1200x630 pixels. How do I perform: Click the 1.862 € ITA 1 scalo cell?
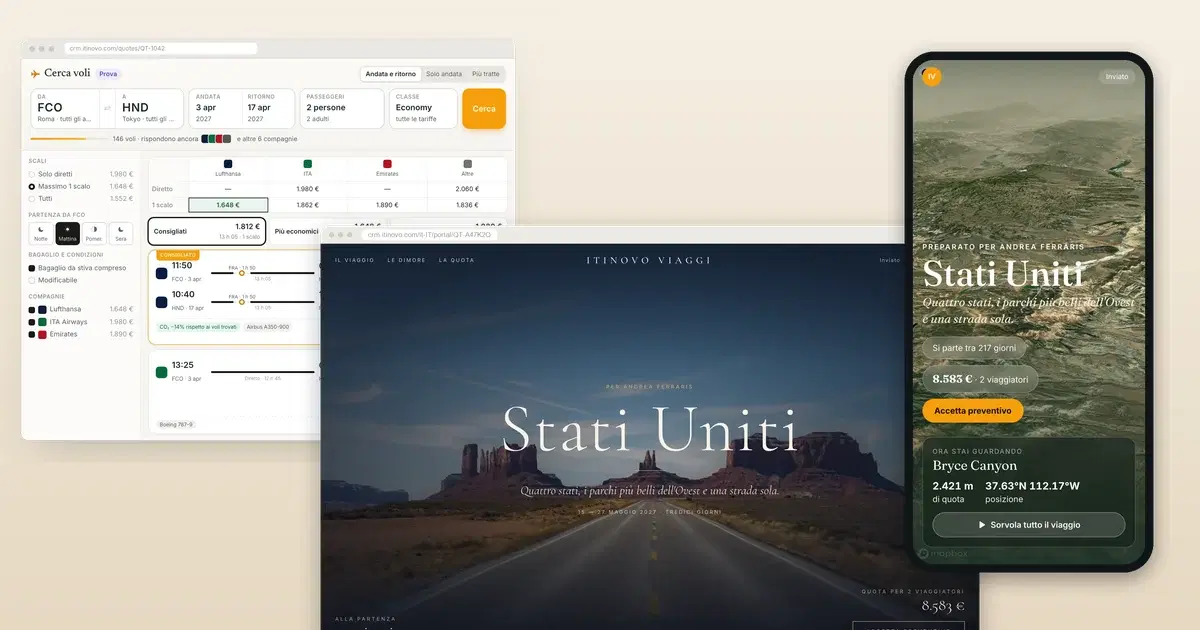308,205
